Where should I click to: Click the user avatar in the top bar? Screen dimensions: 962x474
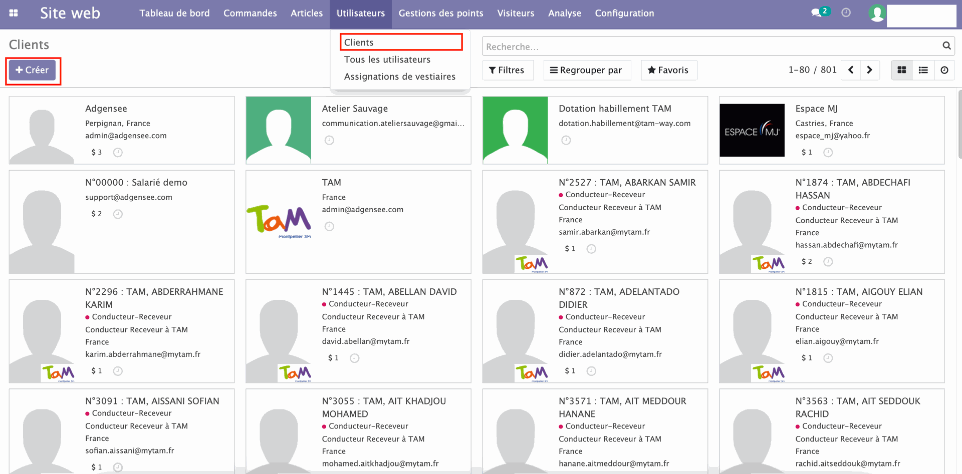[877, 13]
